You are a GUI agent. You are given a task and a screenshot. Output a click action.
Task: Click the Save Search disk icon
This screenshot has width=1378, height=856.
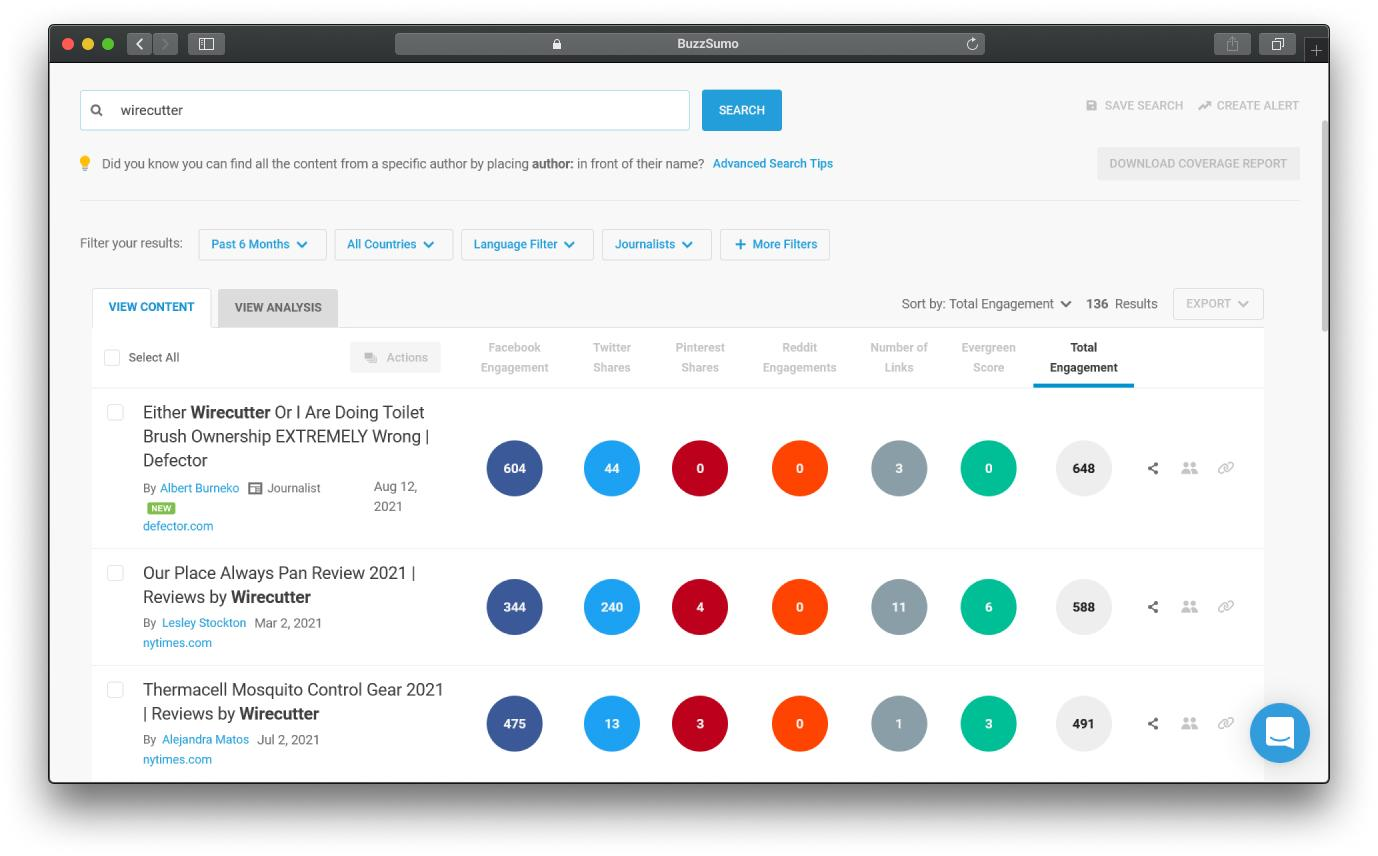click(1091, 105)
